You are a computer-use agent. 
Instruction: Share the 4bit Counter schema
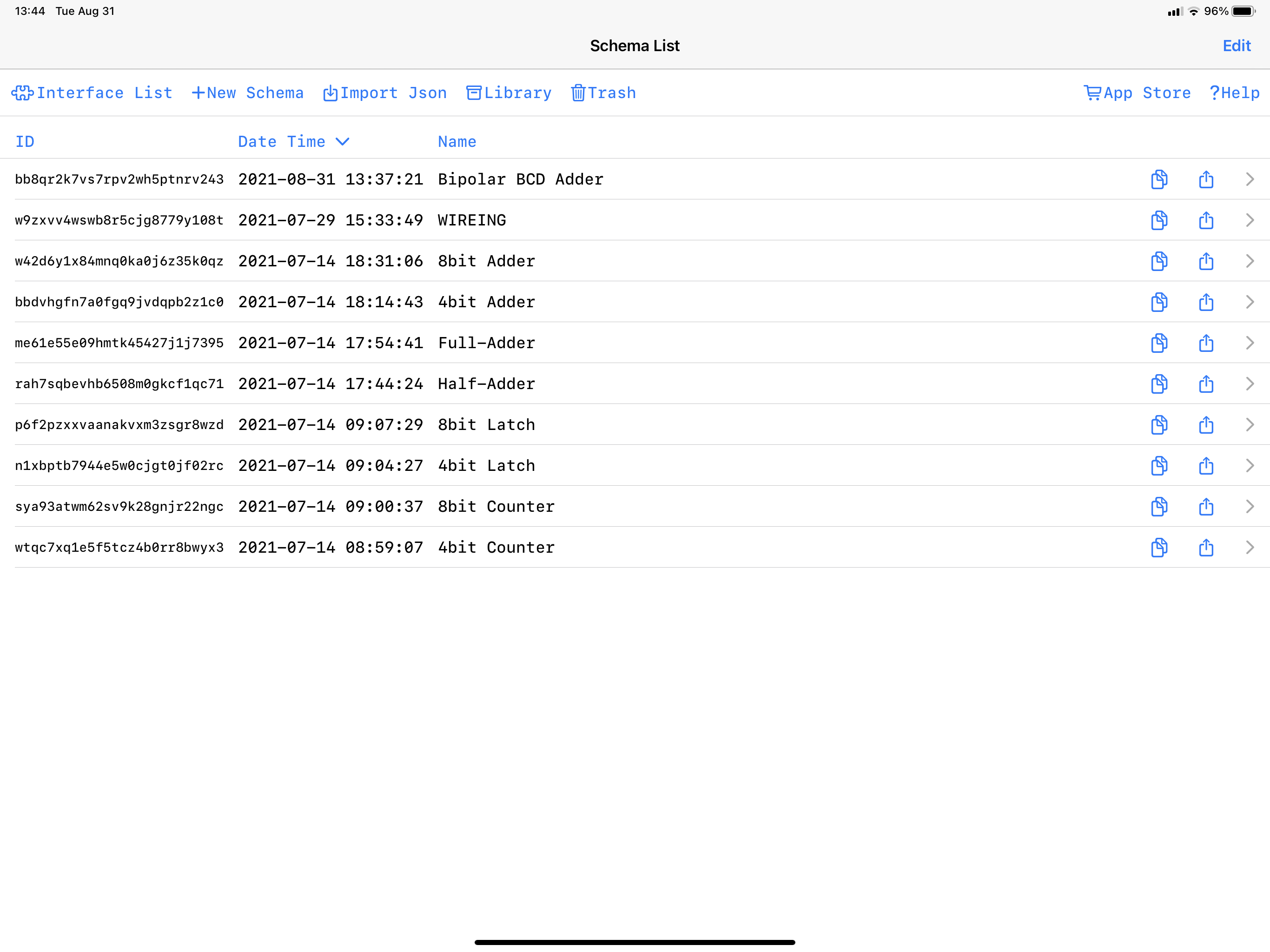1206,548
